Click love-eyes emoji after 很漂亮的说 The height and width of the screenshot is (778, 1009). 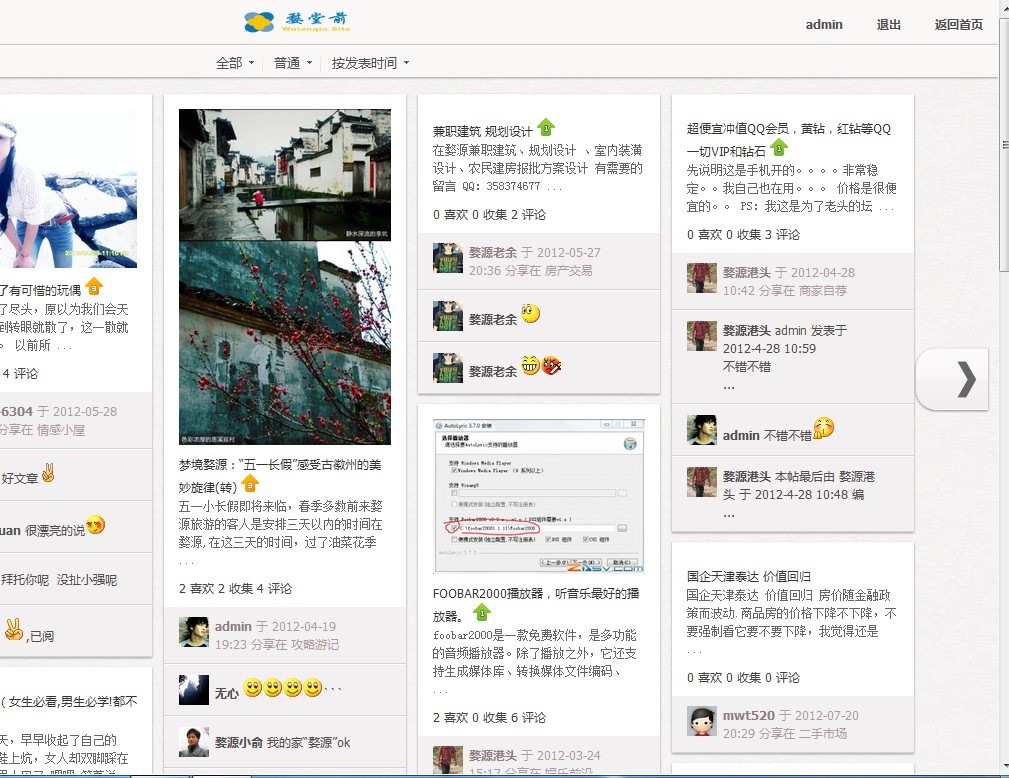(95, 525)
